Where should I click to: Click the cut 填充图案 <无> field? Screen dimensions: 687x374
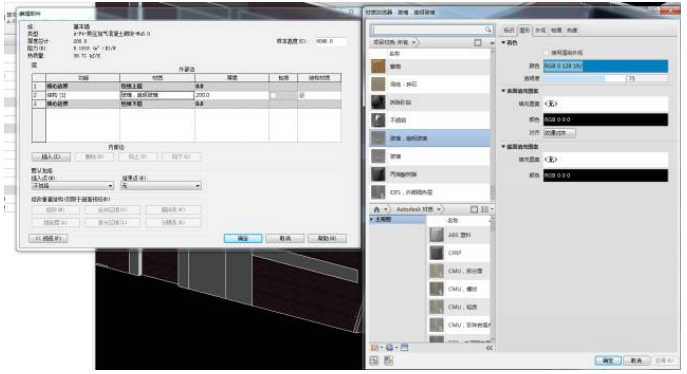pyautogui.click(x=606, y=159)
